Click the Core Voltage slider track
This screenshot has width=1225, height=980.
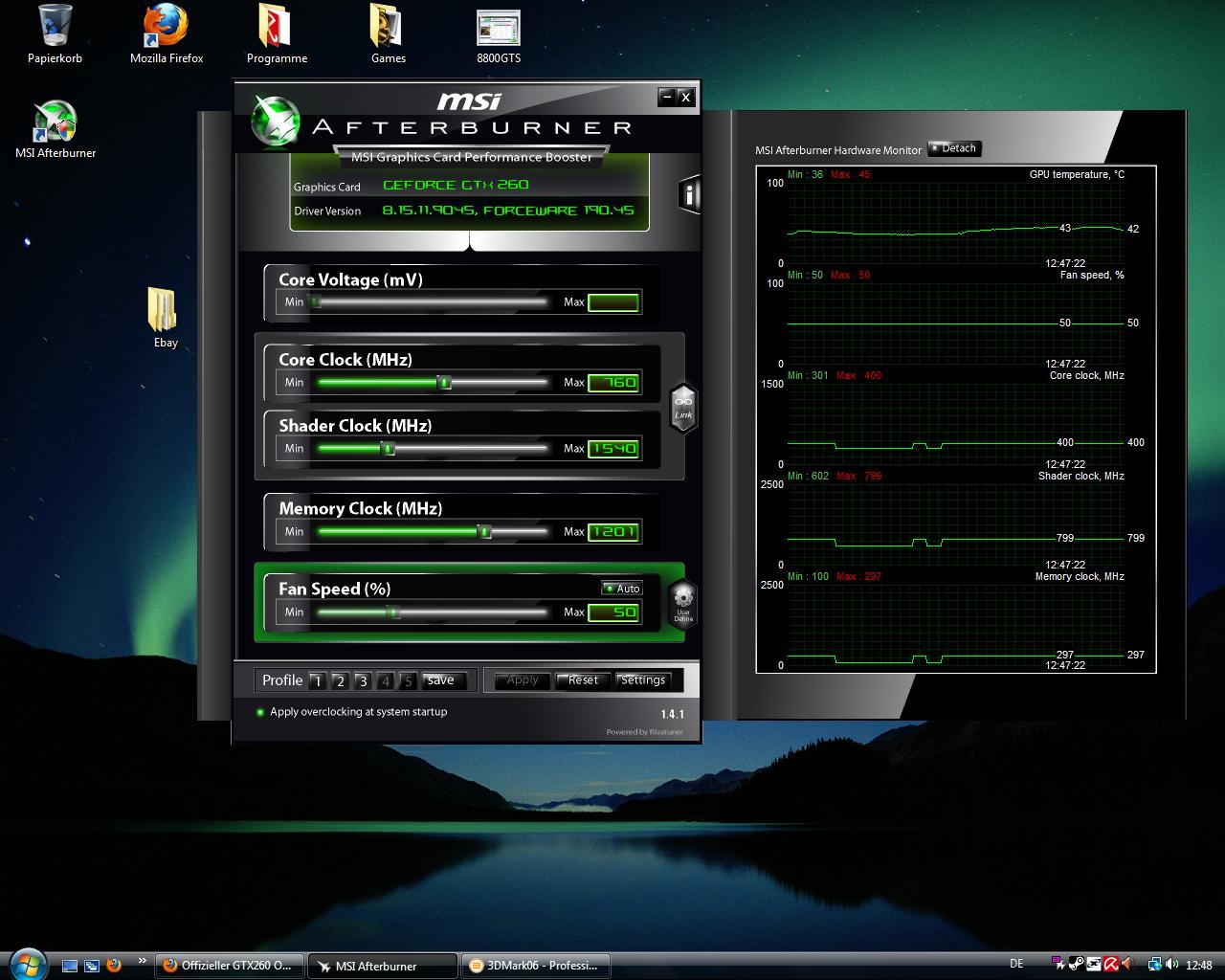(431, 302)
